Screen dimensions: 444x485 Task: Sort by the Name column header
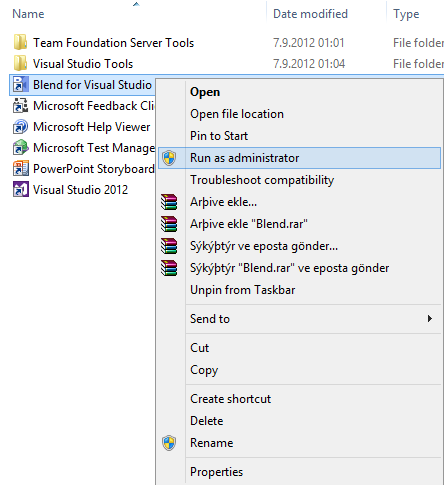(28, 14)
